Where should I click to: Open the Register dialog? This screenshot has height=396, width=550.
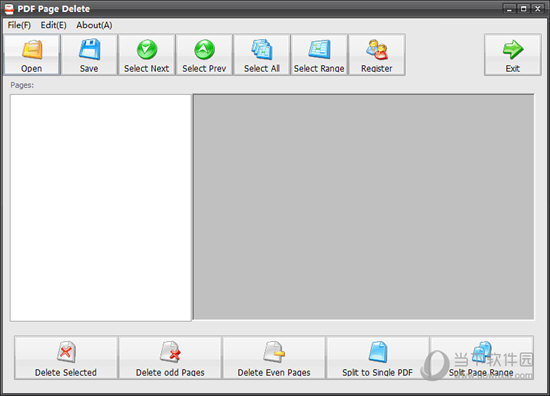point(377,55)
